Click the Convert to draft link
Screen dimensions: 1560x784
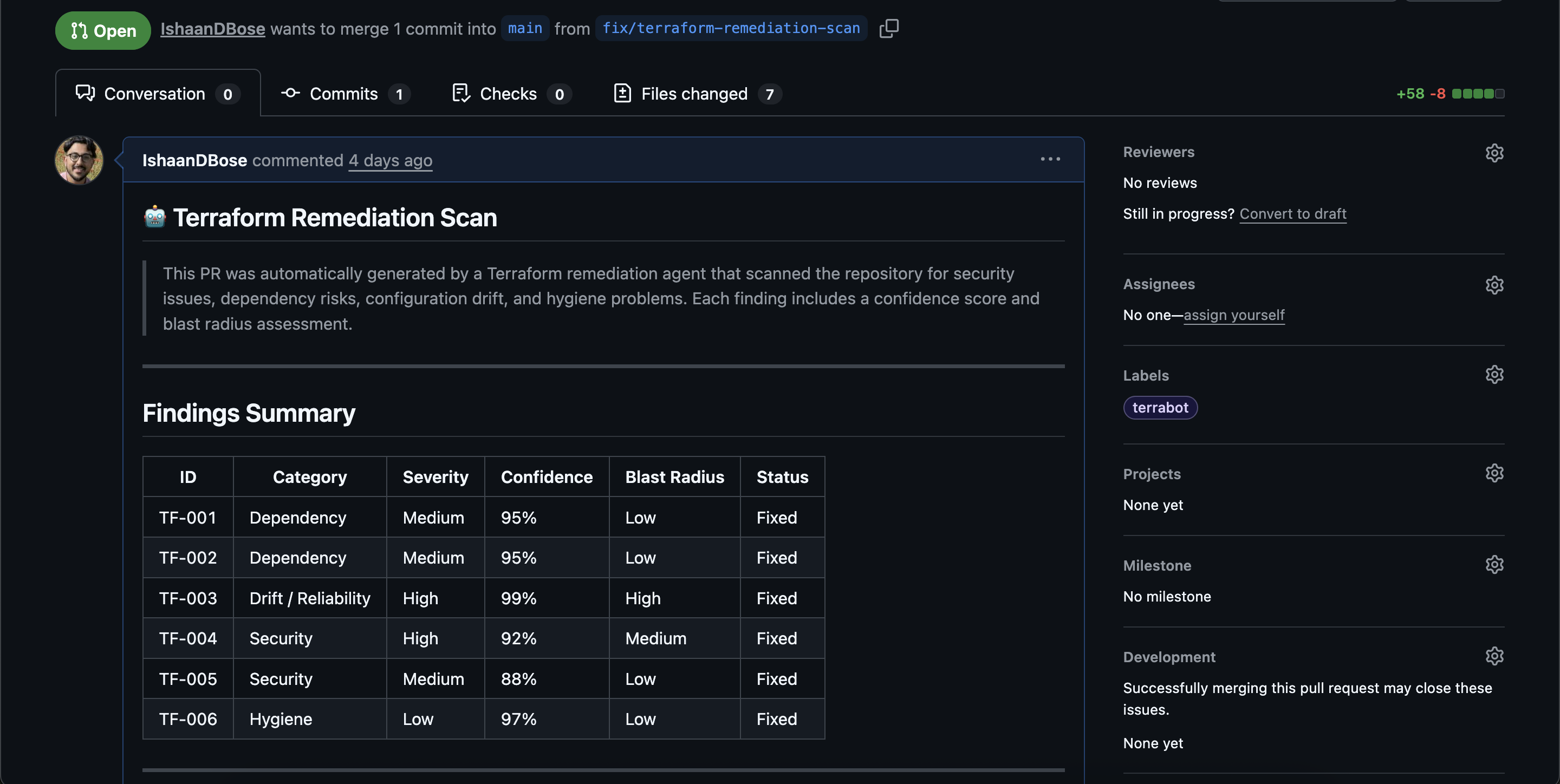click(1292, 214)
